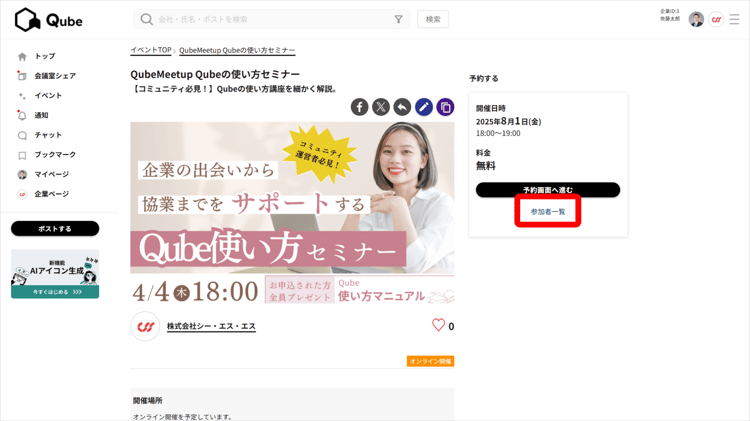Share event on X

tap(381, 107)
